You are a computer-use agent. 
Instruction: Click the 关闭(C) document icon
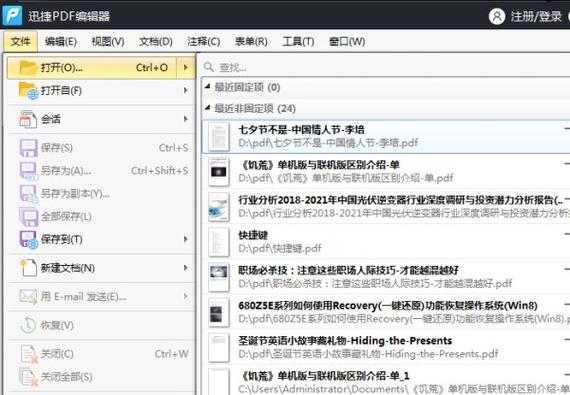click(29, 354)
